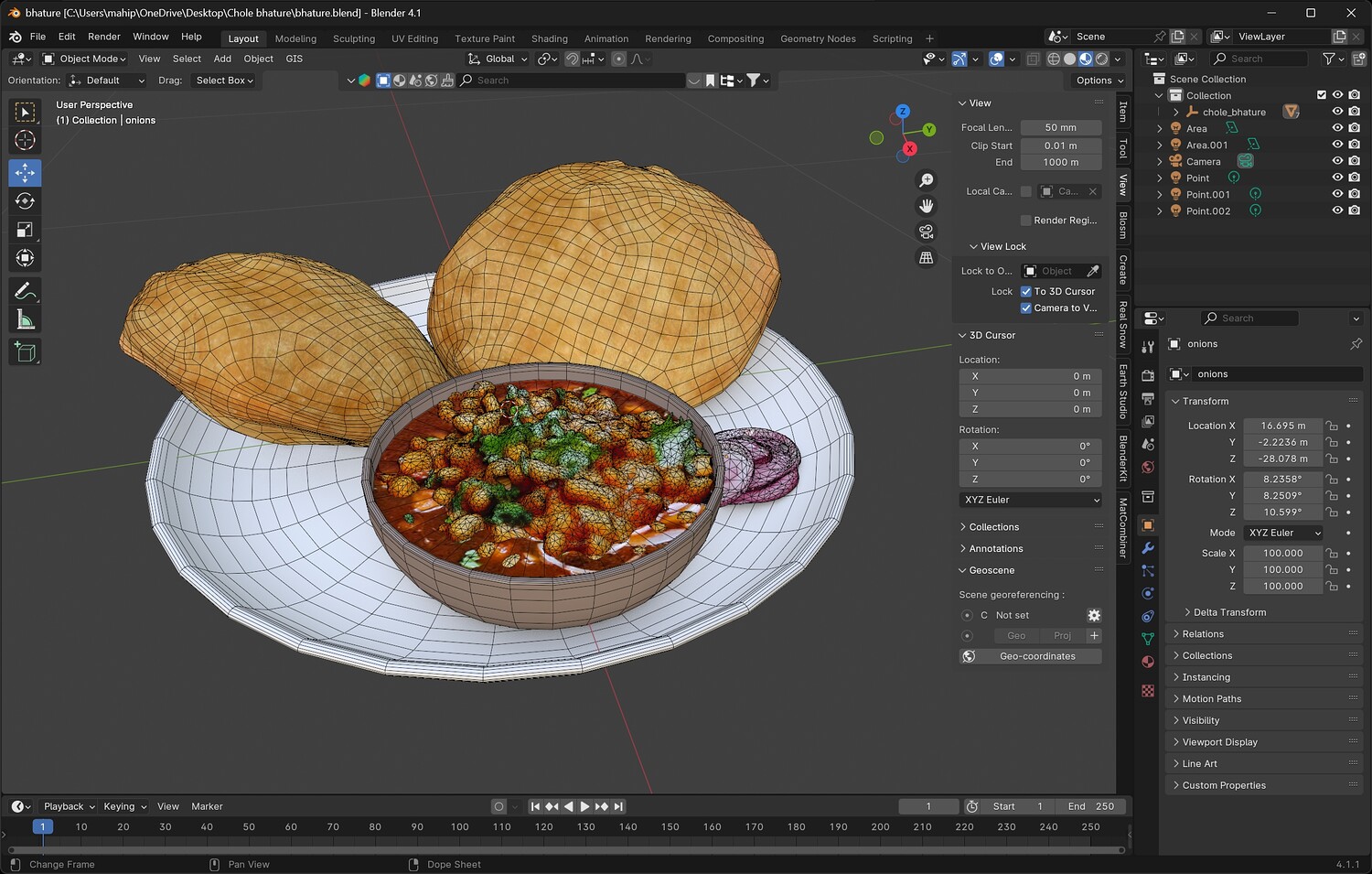Click the current frame marker 1
Image resolution: width=1372 pixels, height=874 pixels.
[x=42, y=826]
